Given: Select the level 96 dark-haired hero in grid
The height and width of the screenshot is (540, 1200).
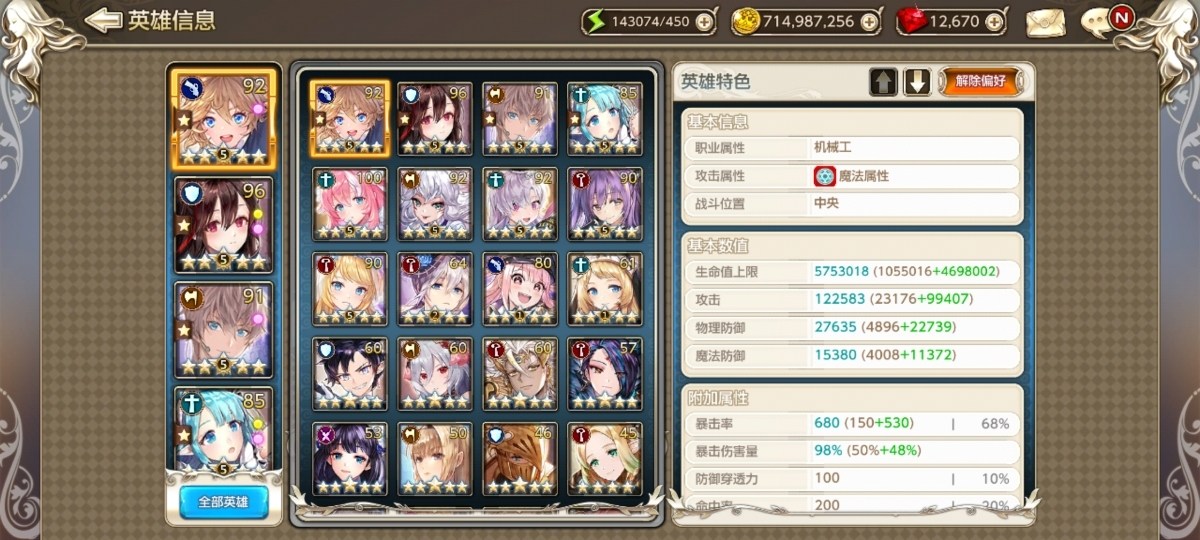Looking at the screenshot, I should click(435, 119).
